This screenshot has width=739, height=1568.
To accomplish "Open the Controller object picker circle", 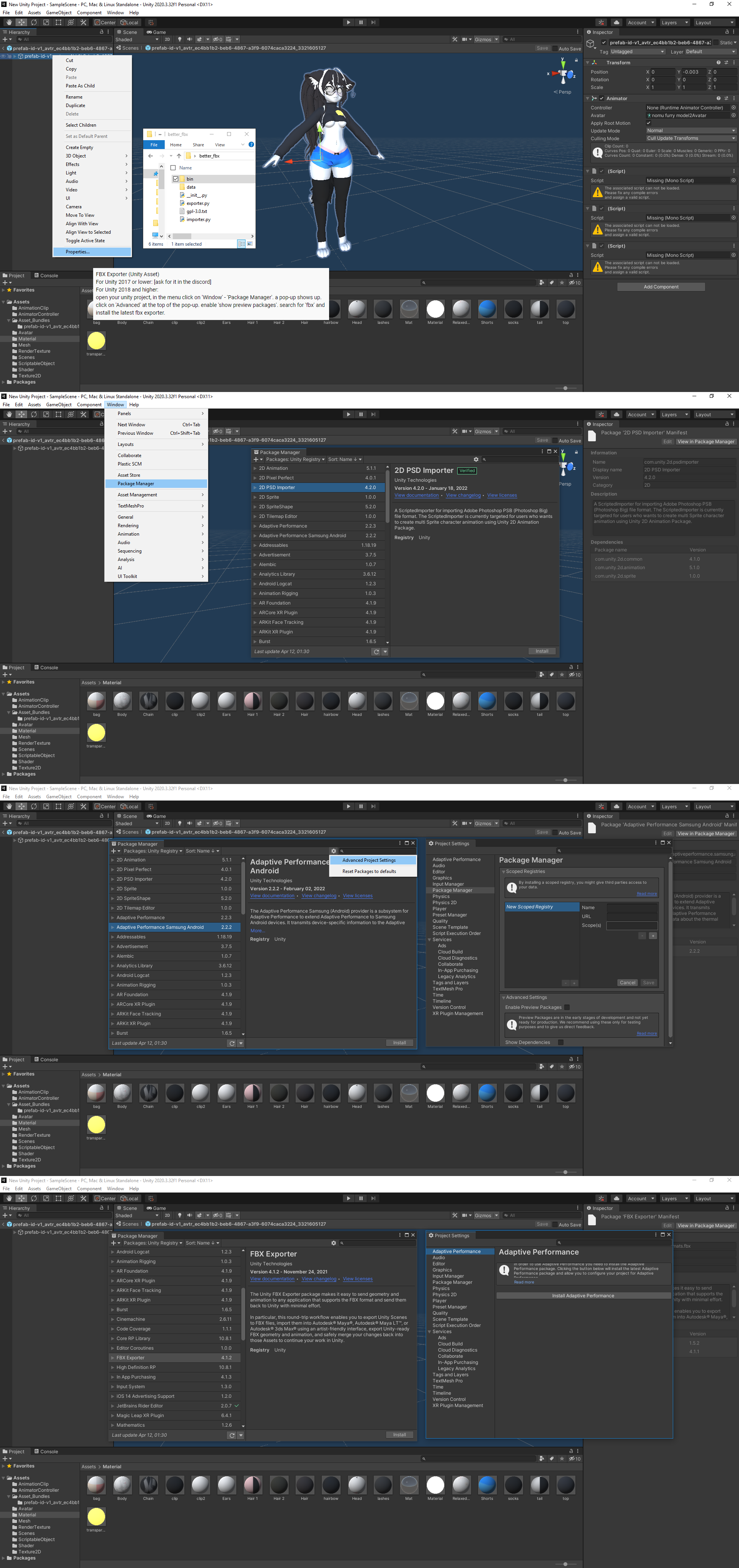I will click(733, 108).
